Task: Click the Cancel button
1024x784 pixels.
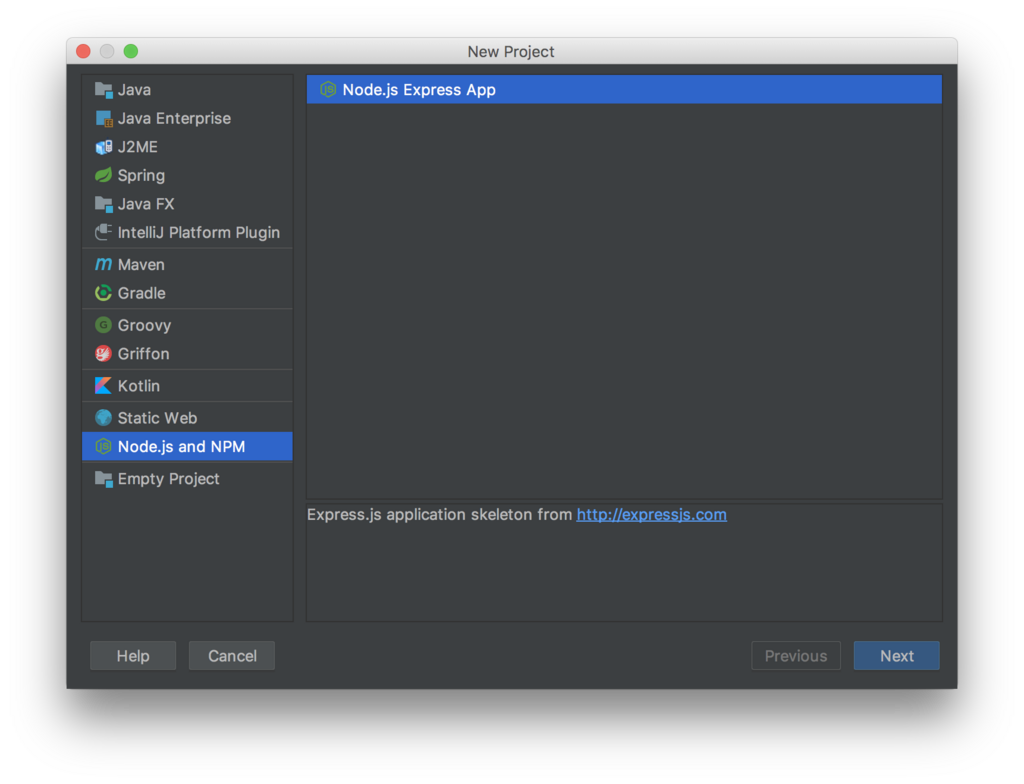Action: click(232, 656)
